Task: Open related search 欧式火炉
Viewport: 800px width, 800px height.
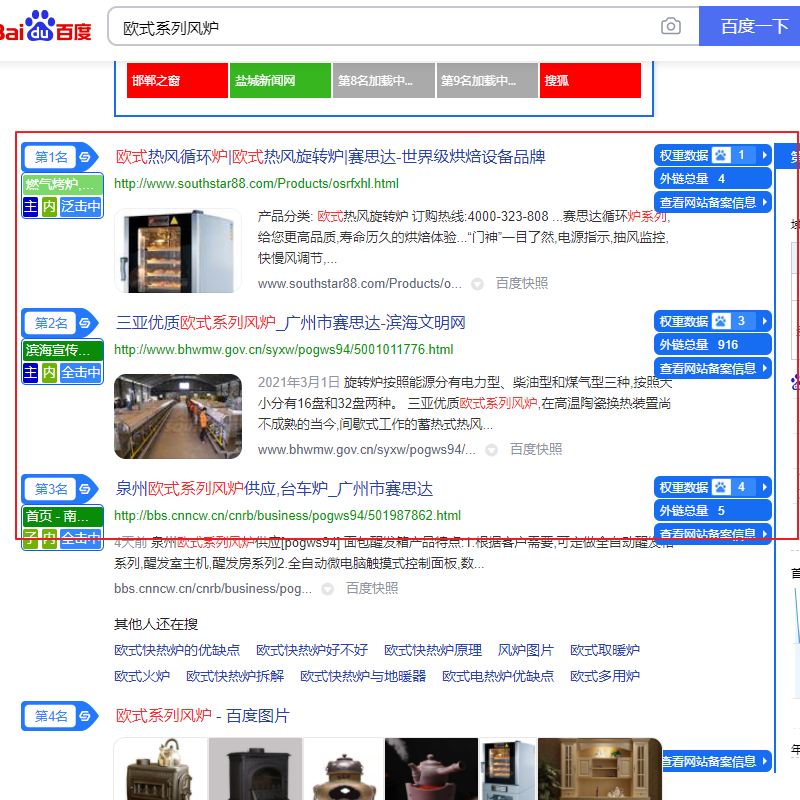Action: 142,676
